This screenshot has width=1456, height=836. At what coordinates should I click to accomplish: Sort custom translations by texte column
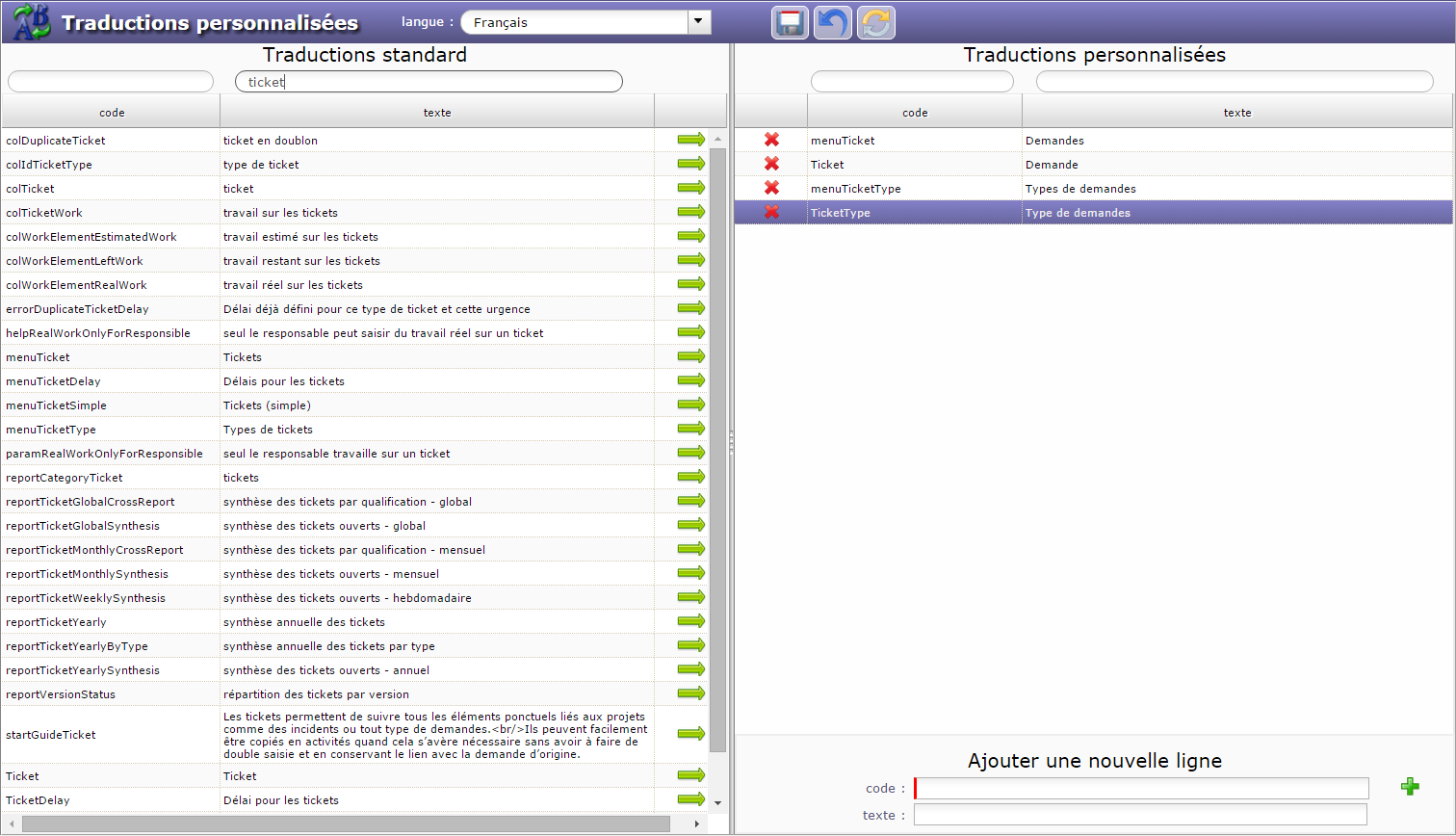1236,113
